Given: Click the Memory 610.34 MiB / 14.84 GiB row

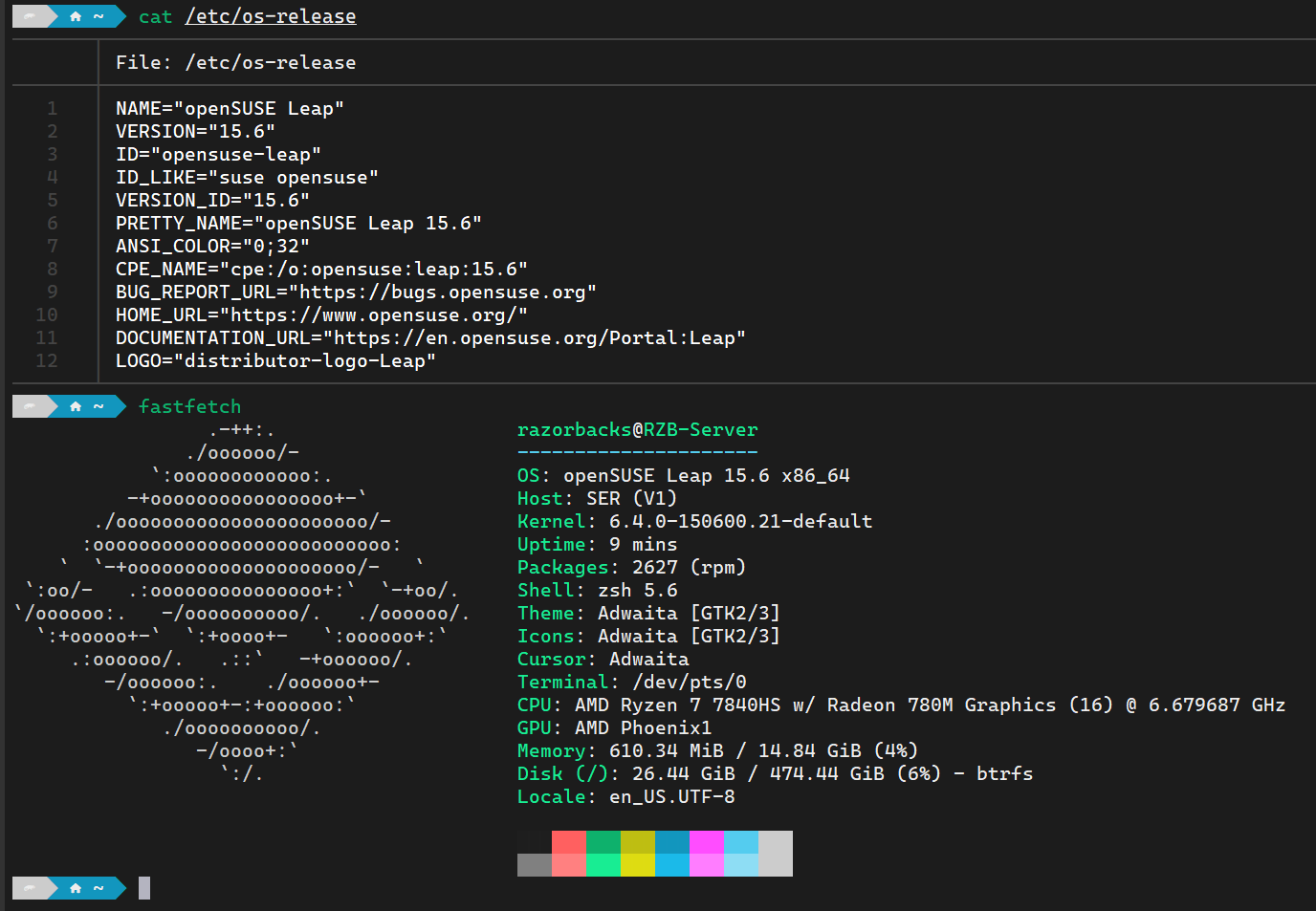Looking at the screenshot, I should pos(718,750).
